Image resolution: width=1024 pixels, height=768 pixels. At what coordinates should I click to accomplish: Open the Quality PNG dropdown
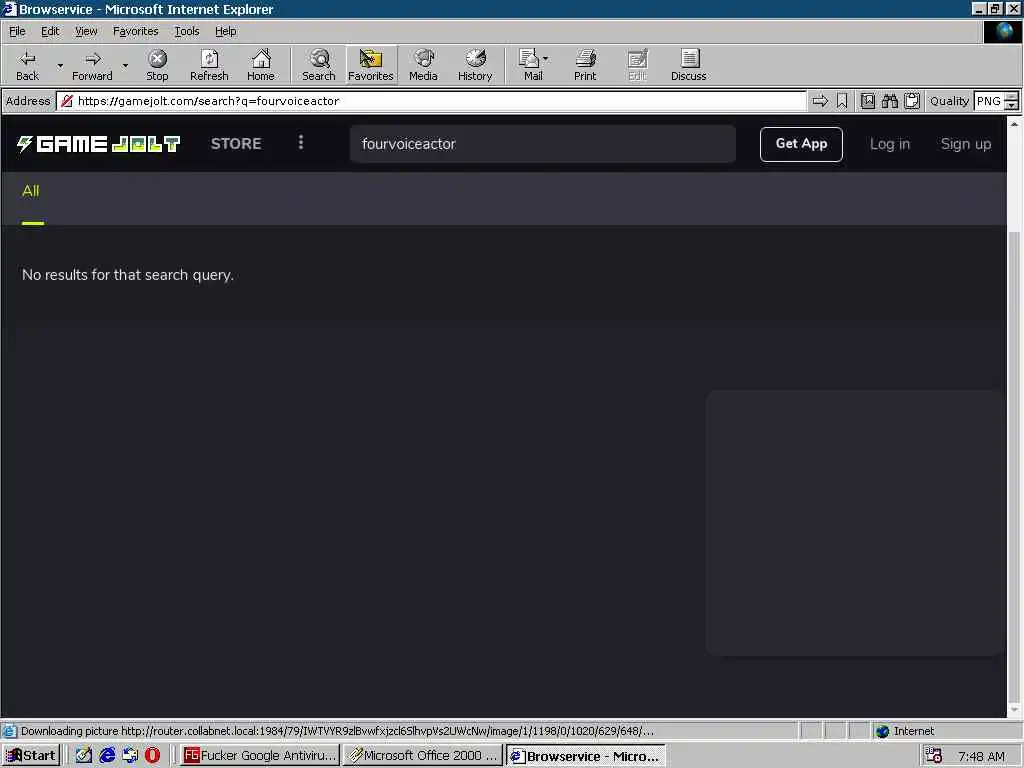point(1011,101)
